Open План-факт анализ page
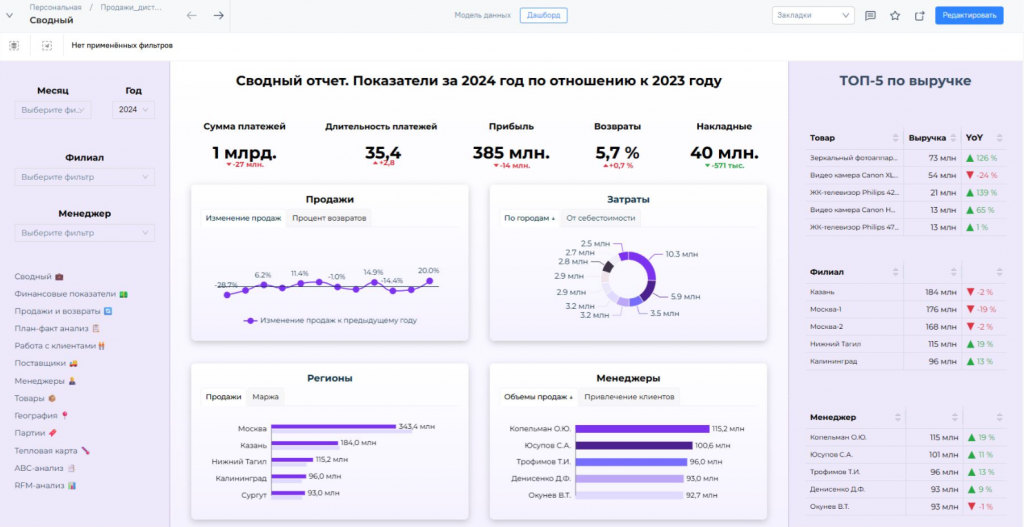 (x=57, y=328)
